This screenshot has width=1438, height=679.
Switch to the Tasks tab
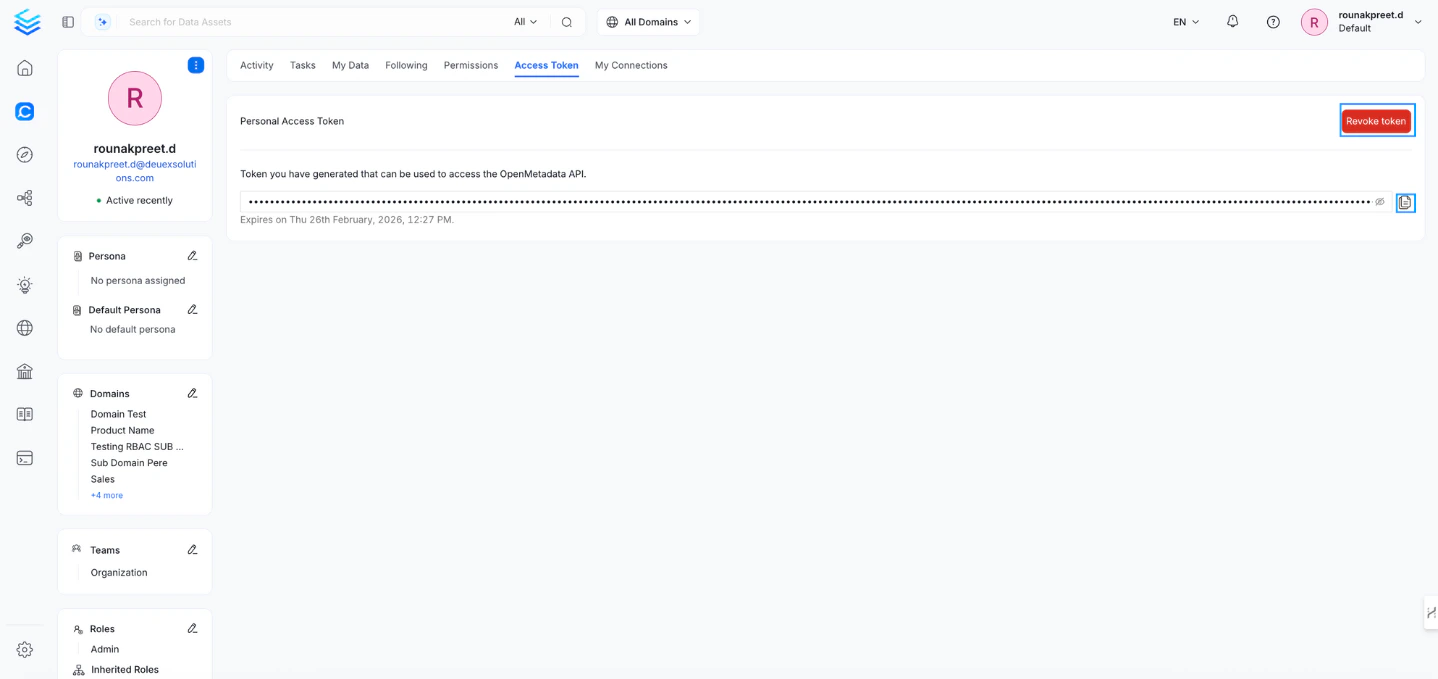tap(303, 65)
